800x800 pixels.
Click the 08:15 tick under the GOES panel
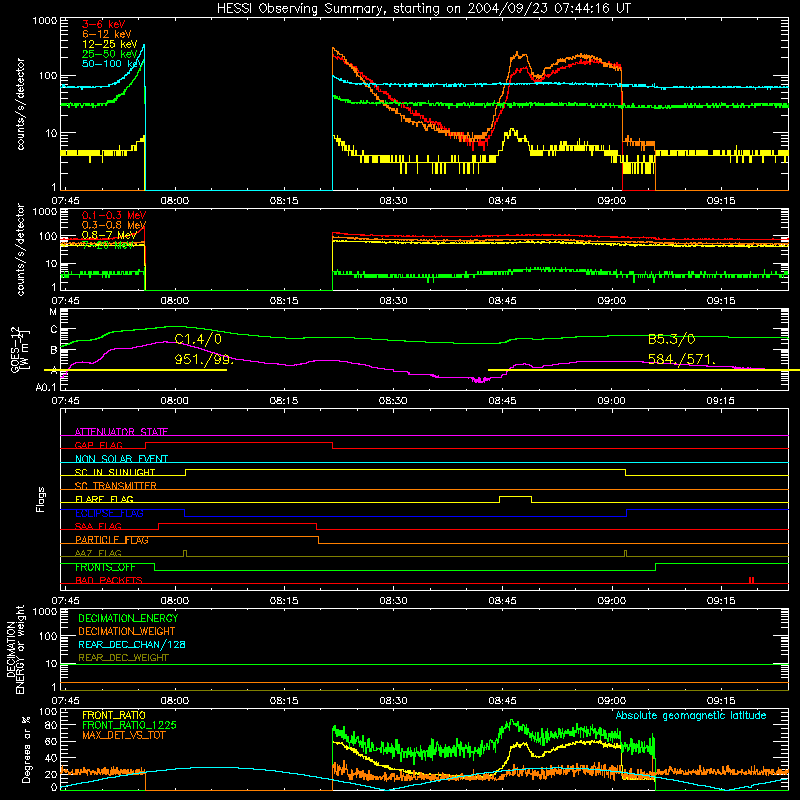(284, 401)
